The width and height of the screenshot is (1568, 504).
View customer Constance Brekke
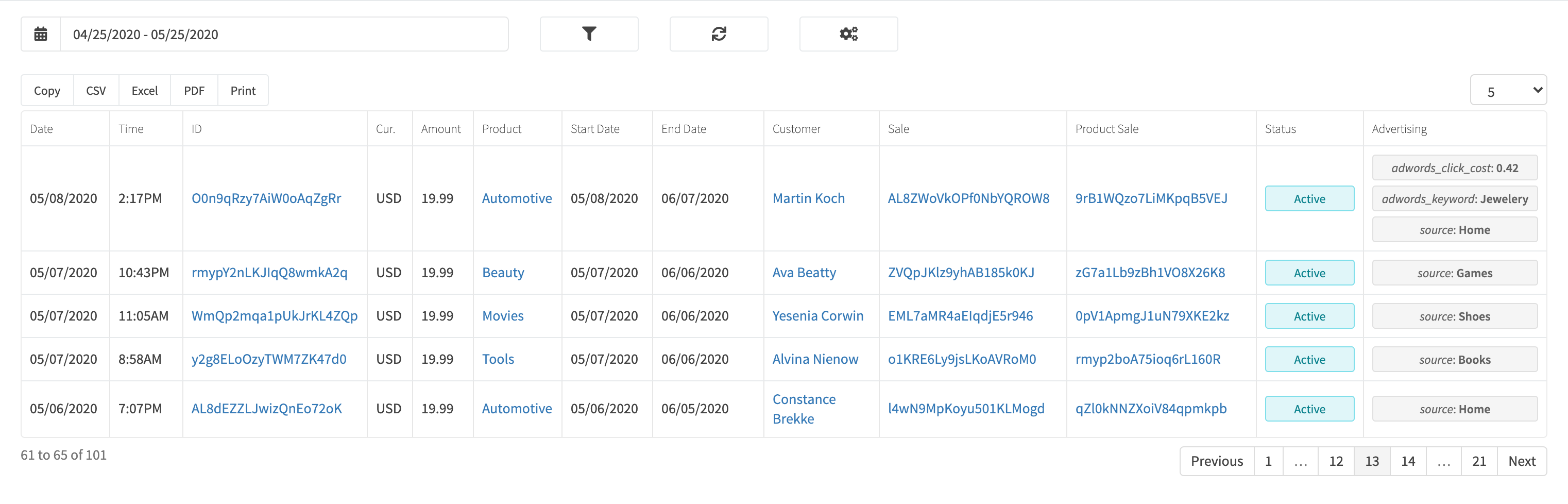(x=804, y=409)
